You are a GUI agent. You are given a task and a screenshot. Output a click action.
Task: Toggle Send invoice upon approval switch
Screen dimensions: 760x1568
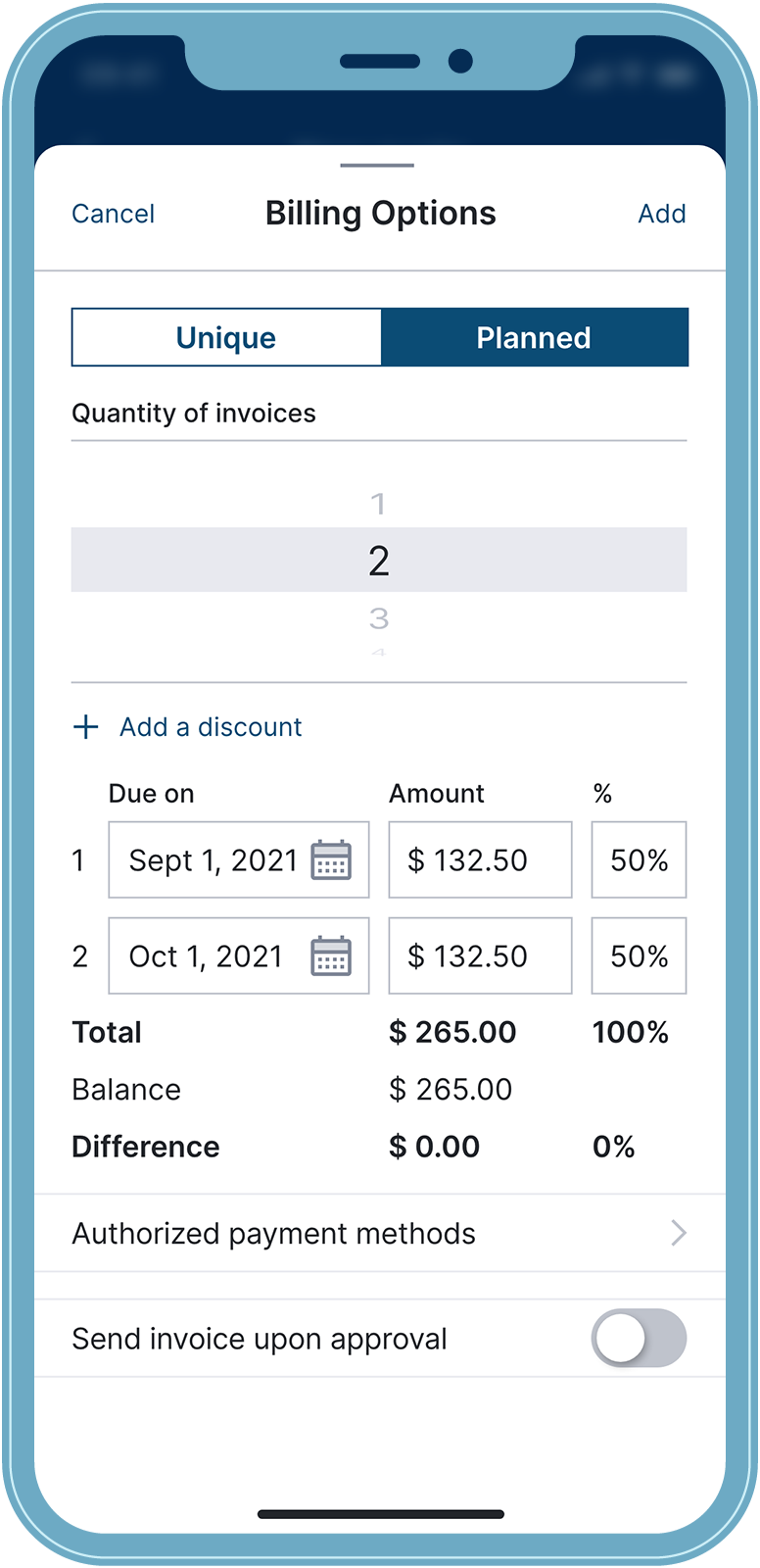[639, 1339]
